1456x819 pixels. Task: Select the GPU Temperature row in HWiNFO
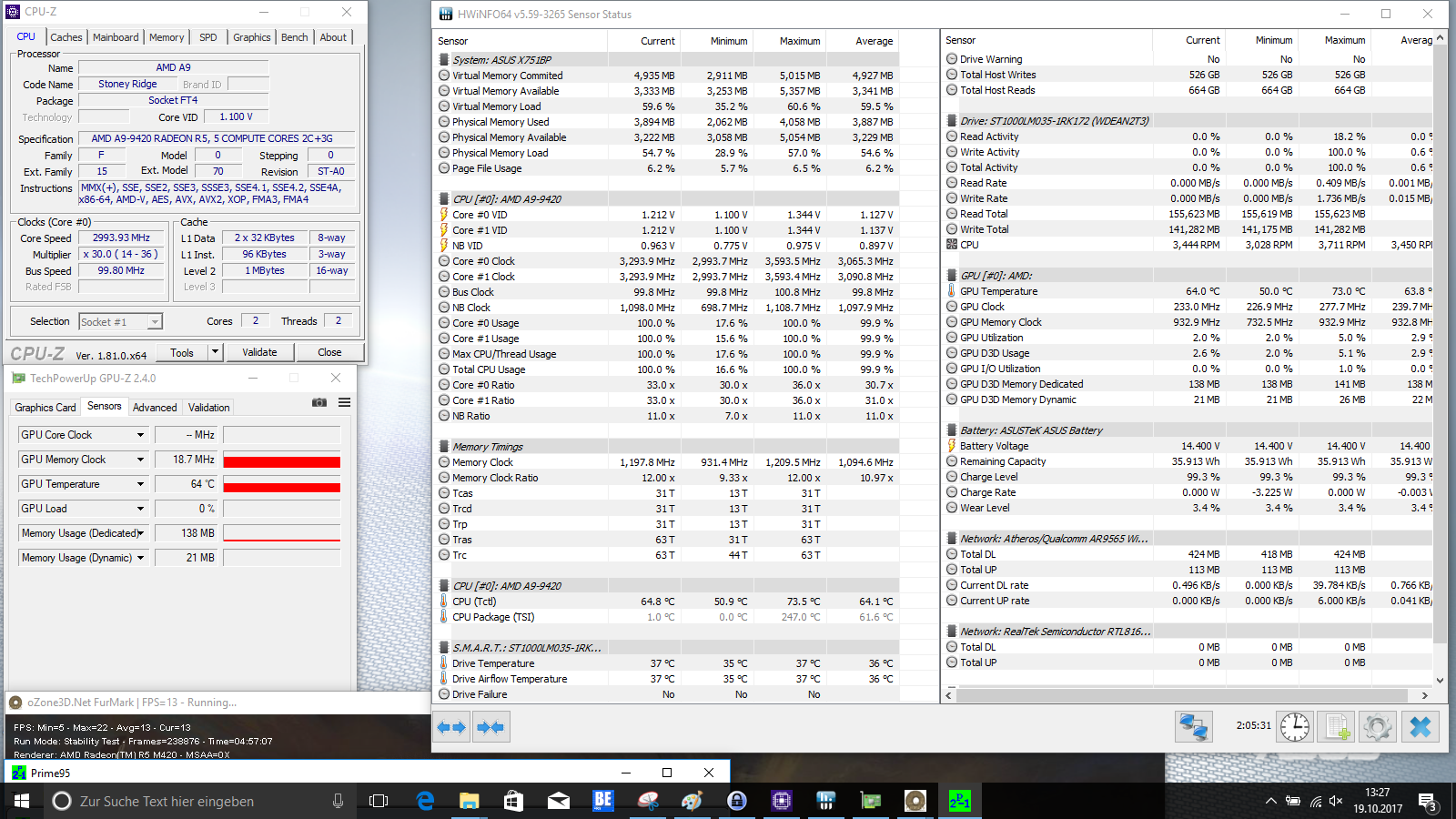click(1188, 291)
